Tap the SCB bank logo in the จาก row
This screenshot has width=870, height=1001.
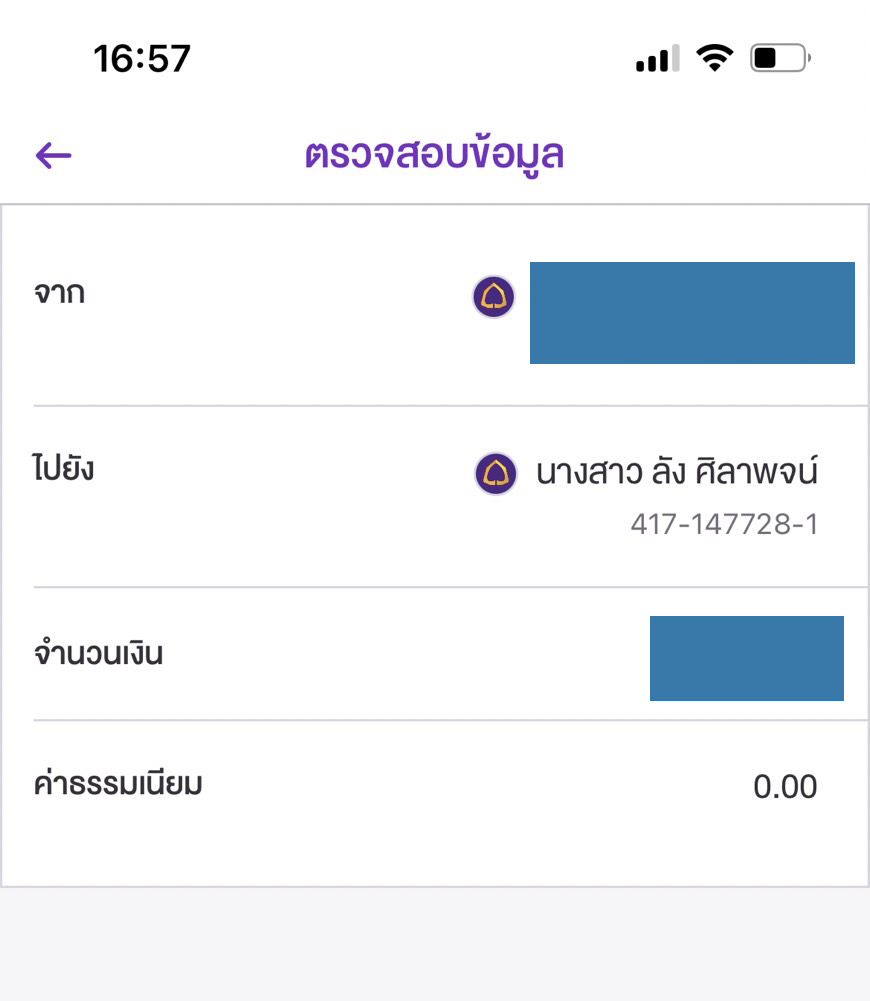[494, 297]
